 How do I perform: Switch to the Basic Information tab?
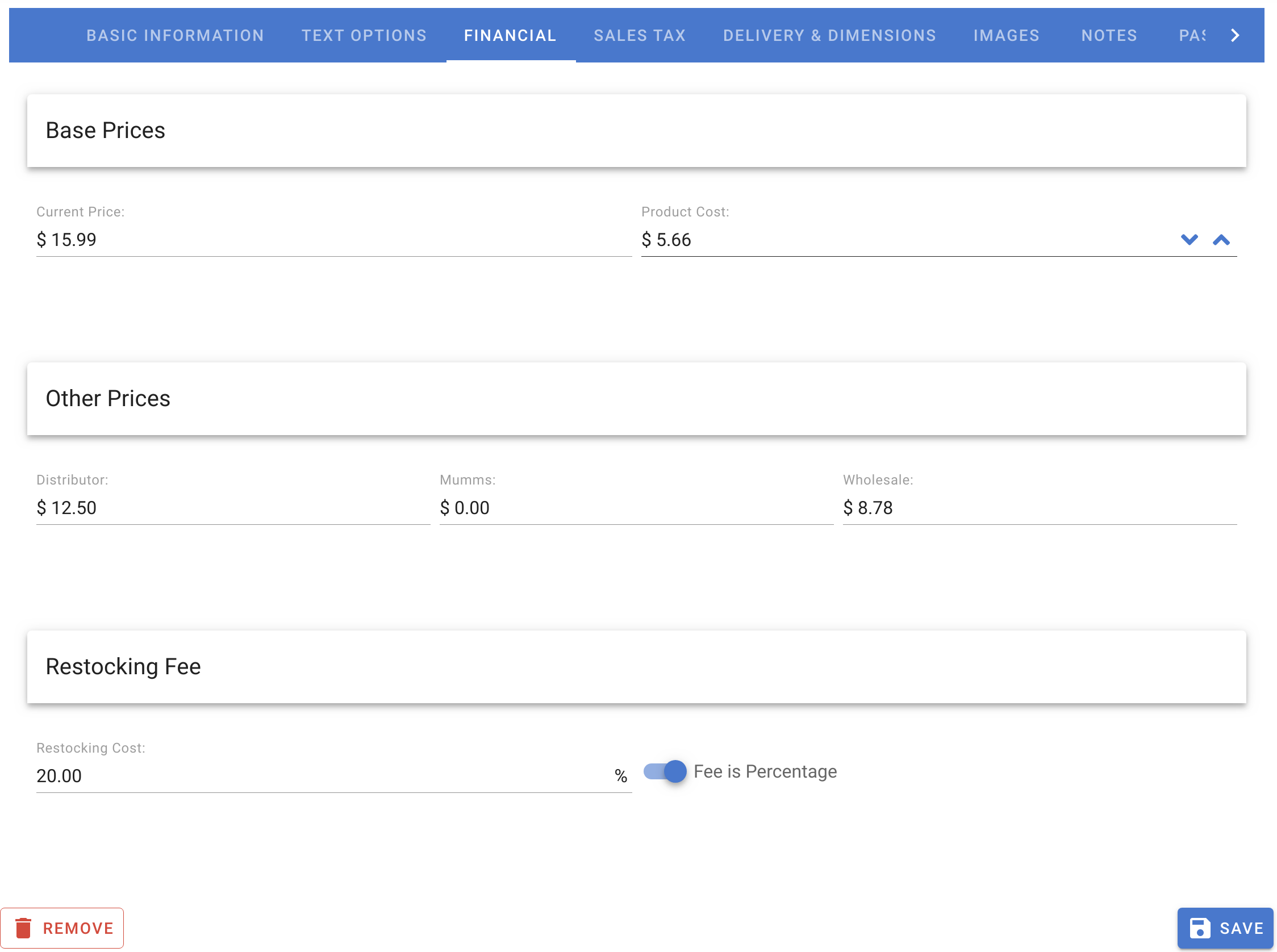(175, 35)
